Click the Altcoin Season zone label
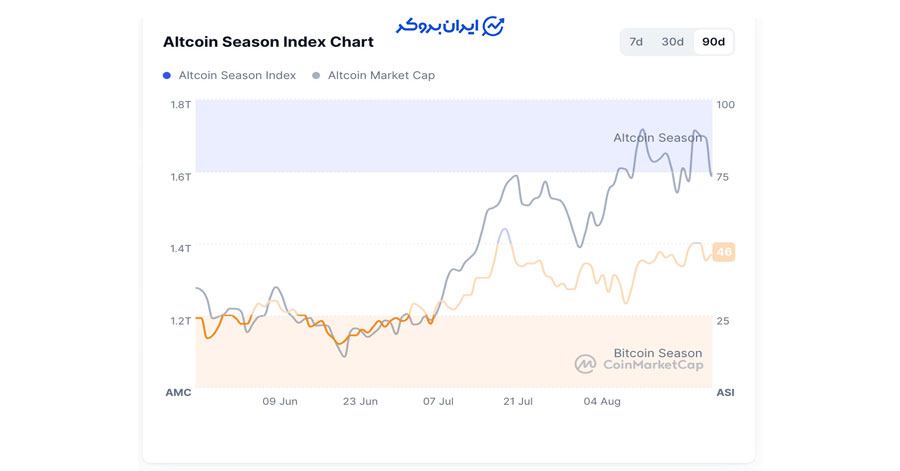900x471 pixels. [x=657, y=138]
